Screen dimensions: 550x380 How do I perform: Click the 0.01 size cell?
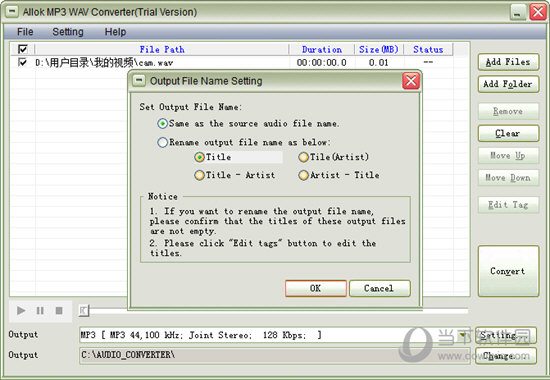(x=378, y=63)
